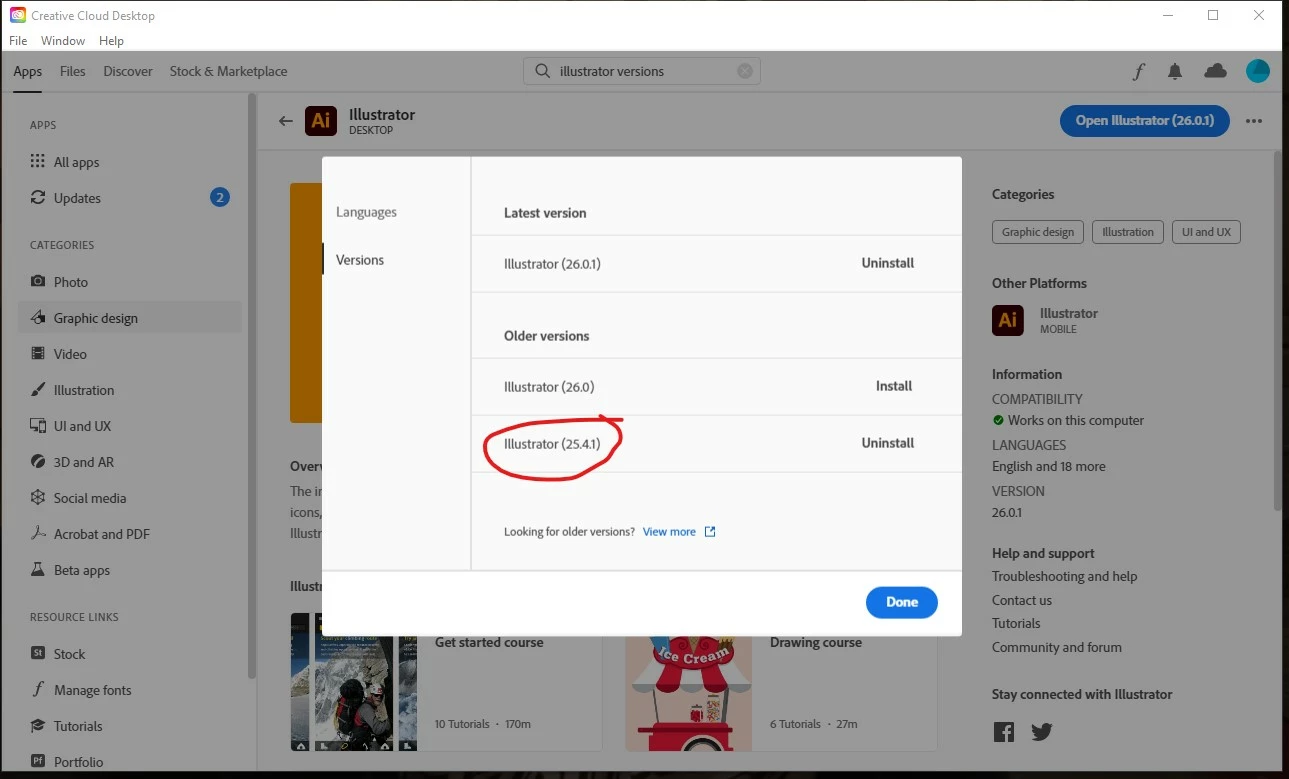This screenshot has width=1289, height=779.
Task: Open Troubleshooting and help link
Action: click(x=1064, y=576)
